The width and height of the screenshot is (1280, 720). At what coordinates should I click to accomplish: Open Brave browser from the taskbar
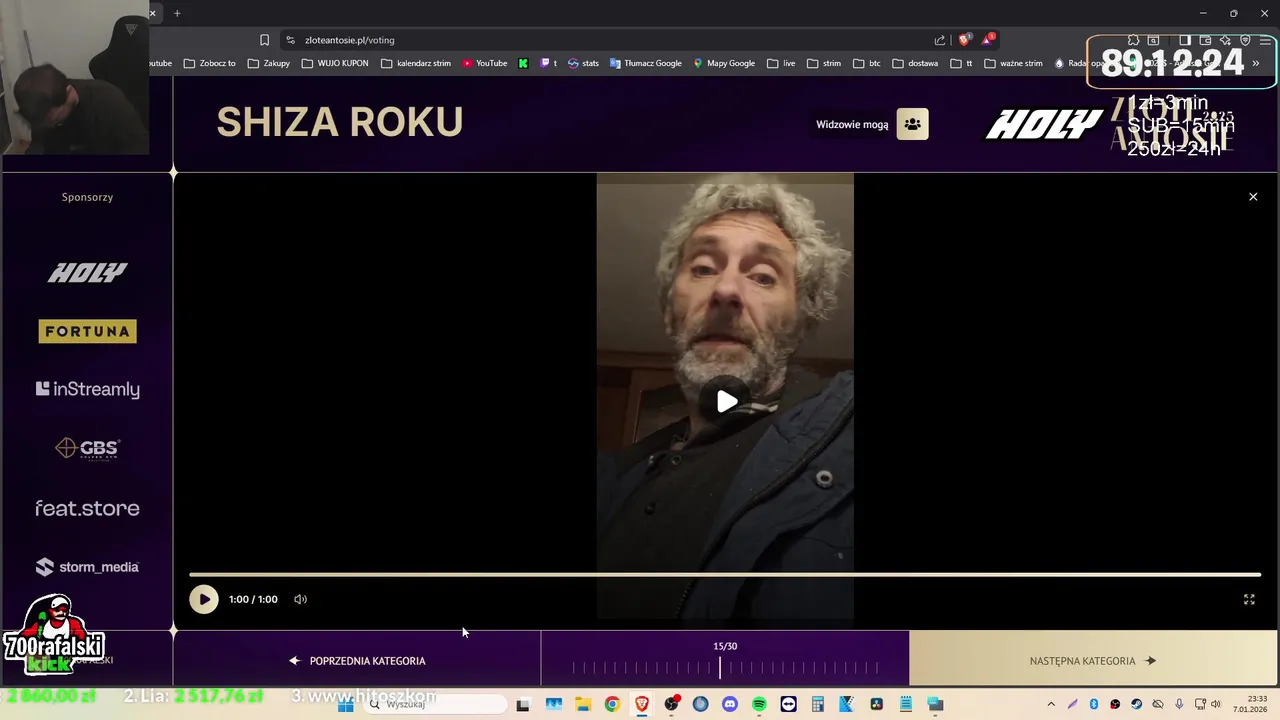pos(642,704)
